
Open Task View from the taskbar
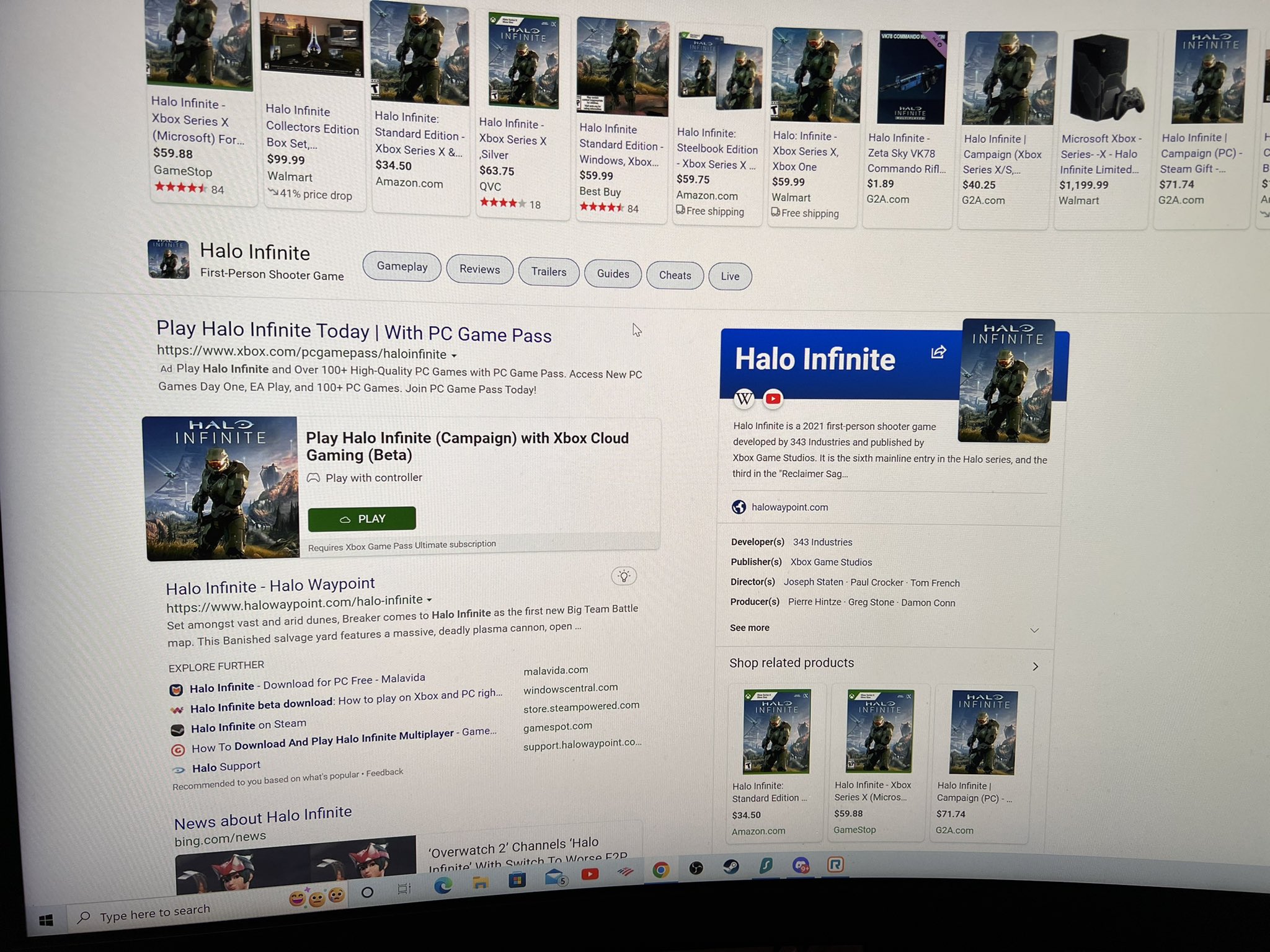[404, 889]
